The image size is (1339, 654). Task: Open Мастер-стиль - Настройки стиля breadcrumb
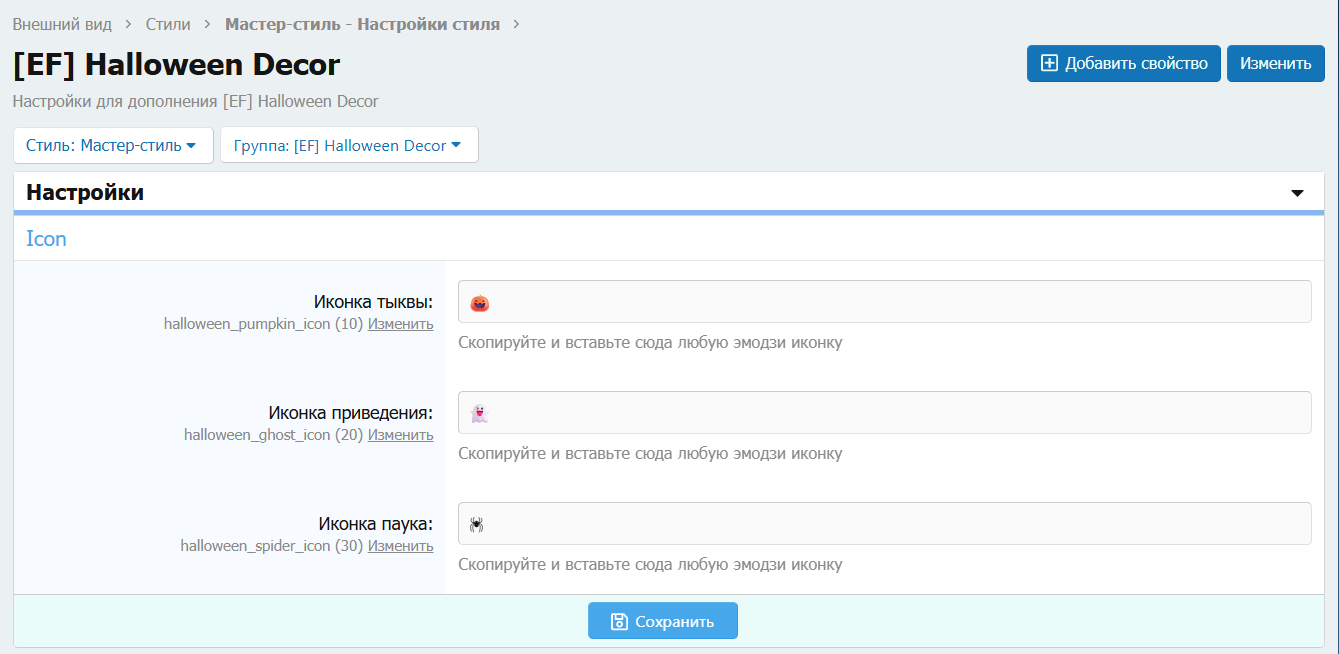362,24
